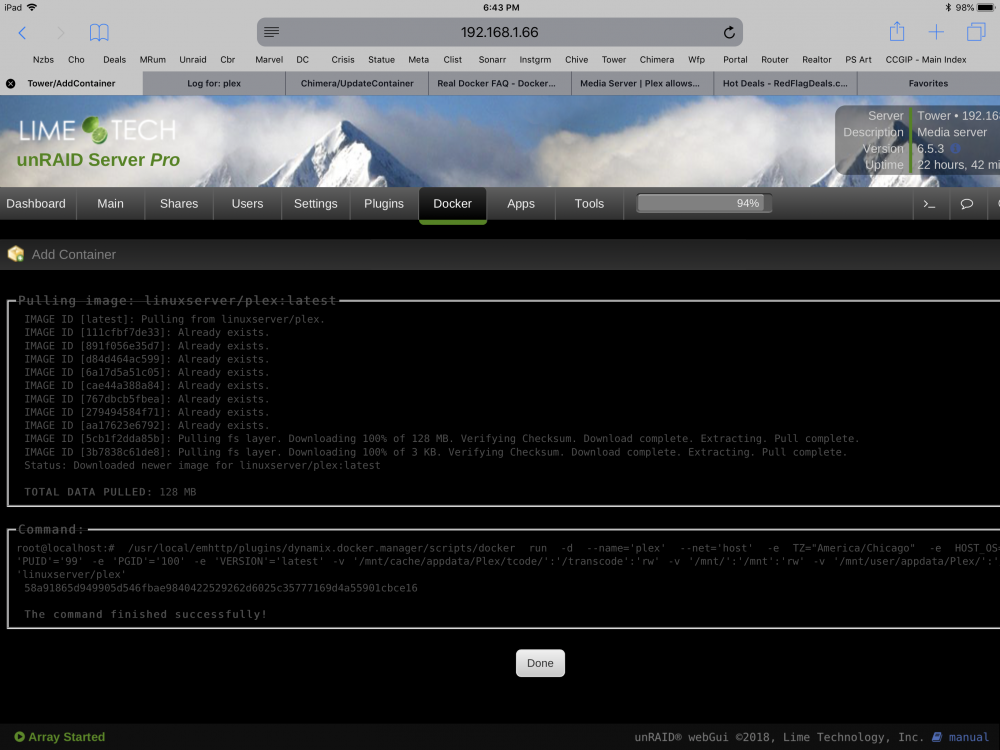1000x750 pixels.
Task: Tap the 192.168.1.66 address field
Action: (x=499, y=33)
